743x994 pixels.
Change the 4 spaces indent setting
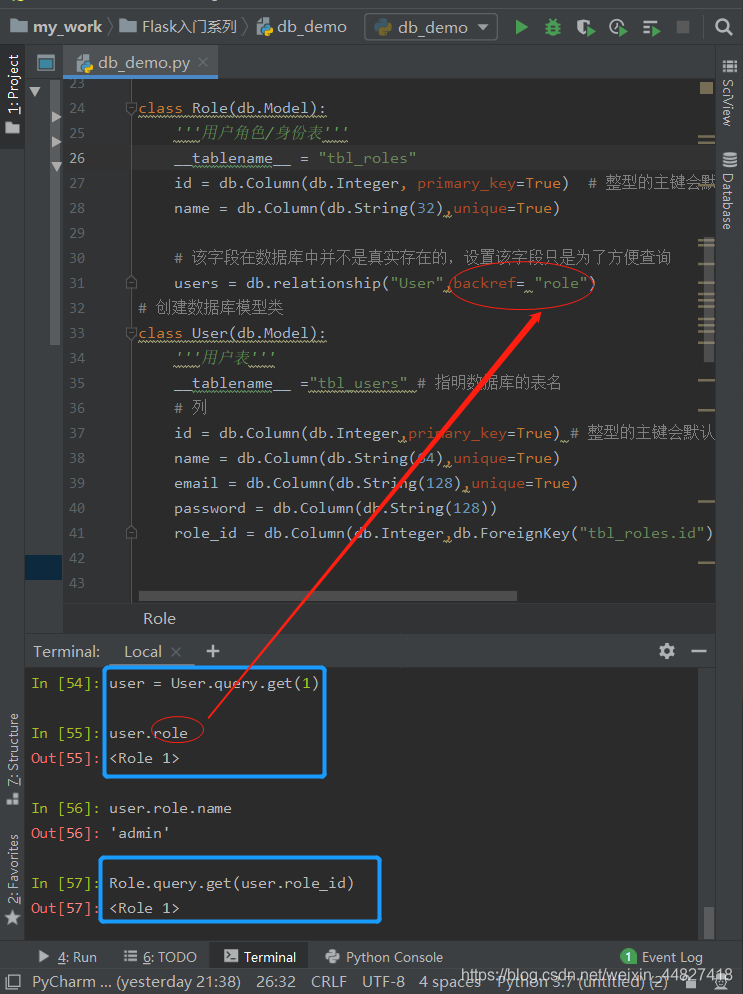point(449,981)
